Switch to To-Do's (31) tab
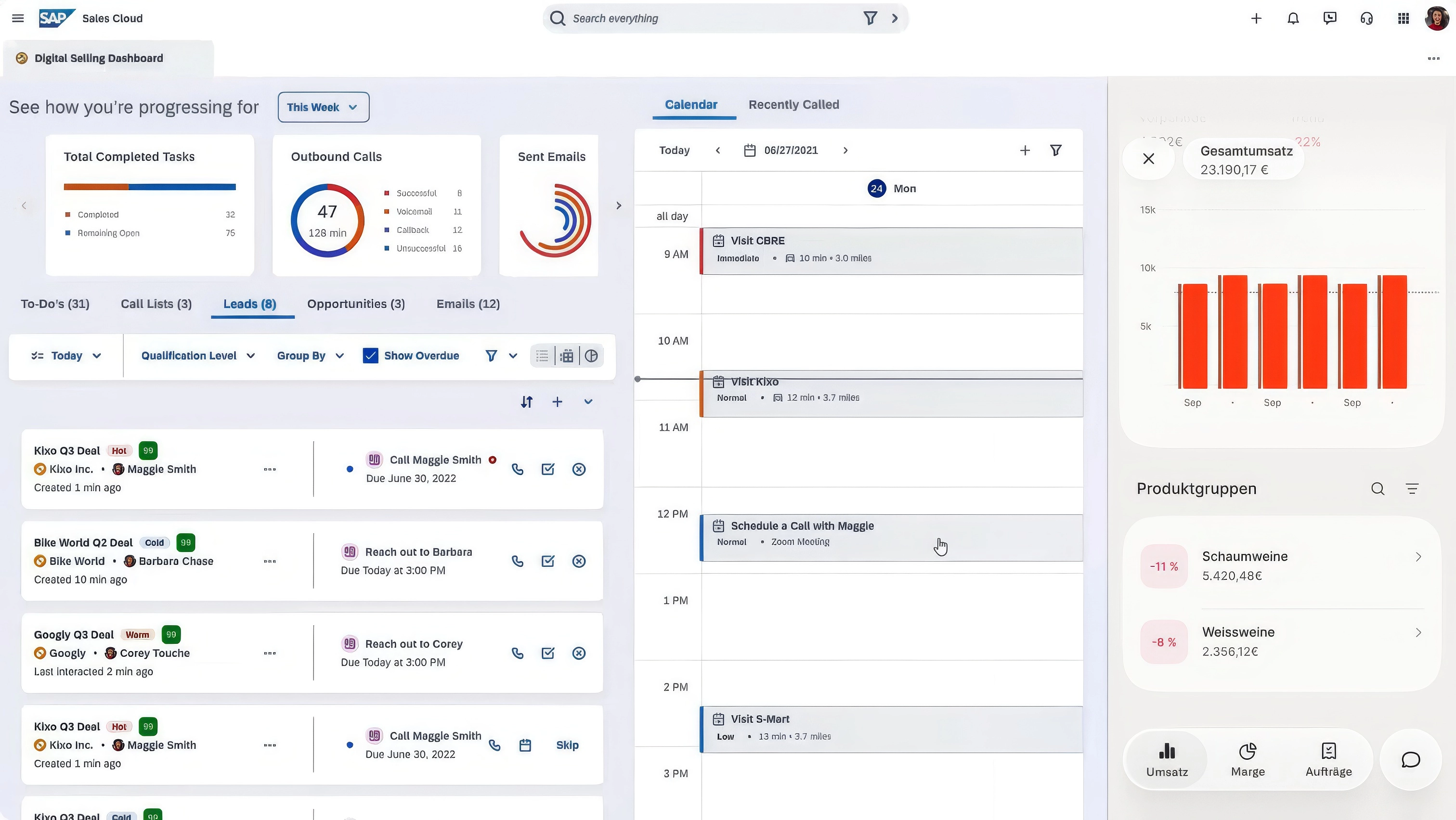 [55, 304]
